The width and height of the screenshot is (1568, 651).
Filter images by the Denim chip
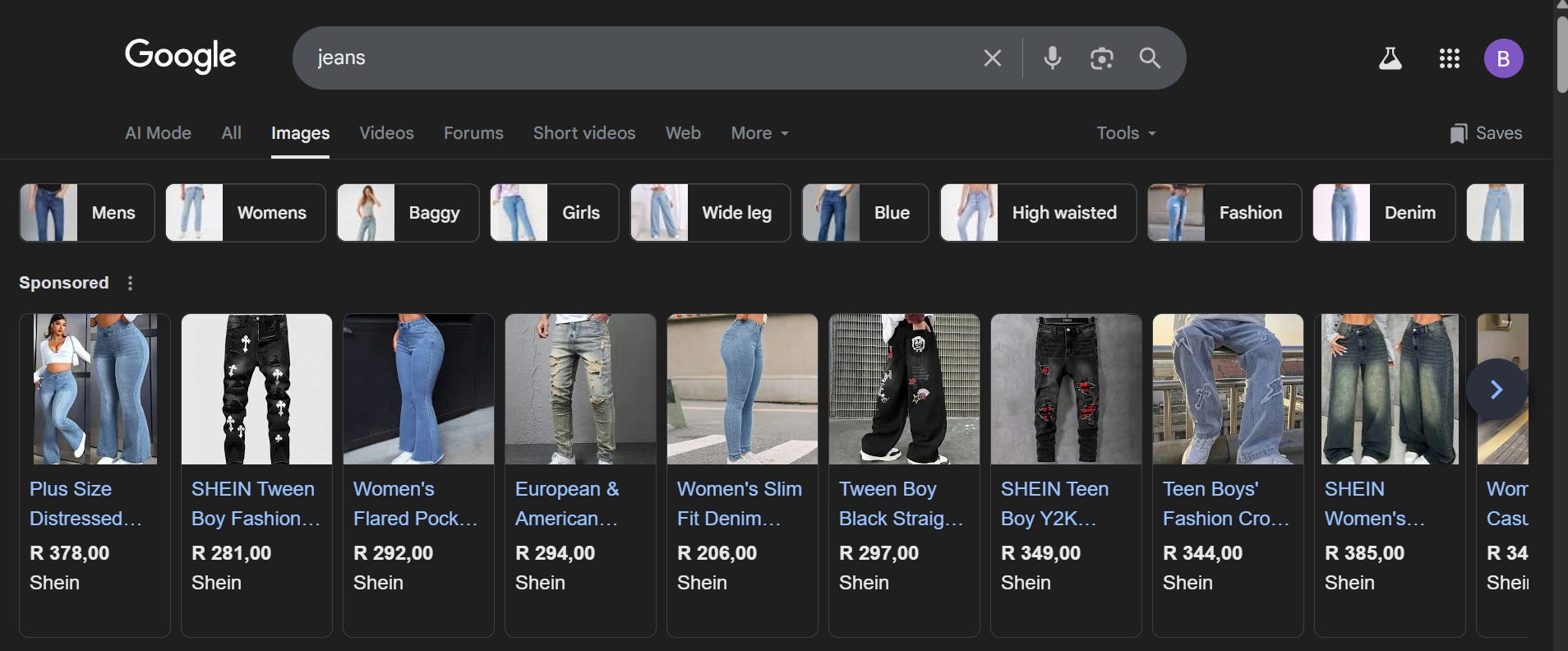(1384, 213)
